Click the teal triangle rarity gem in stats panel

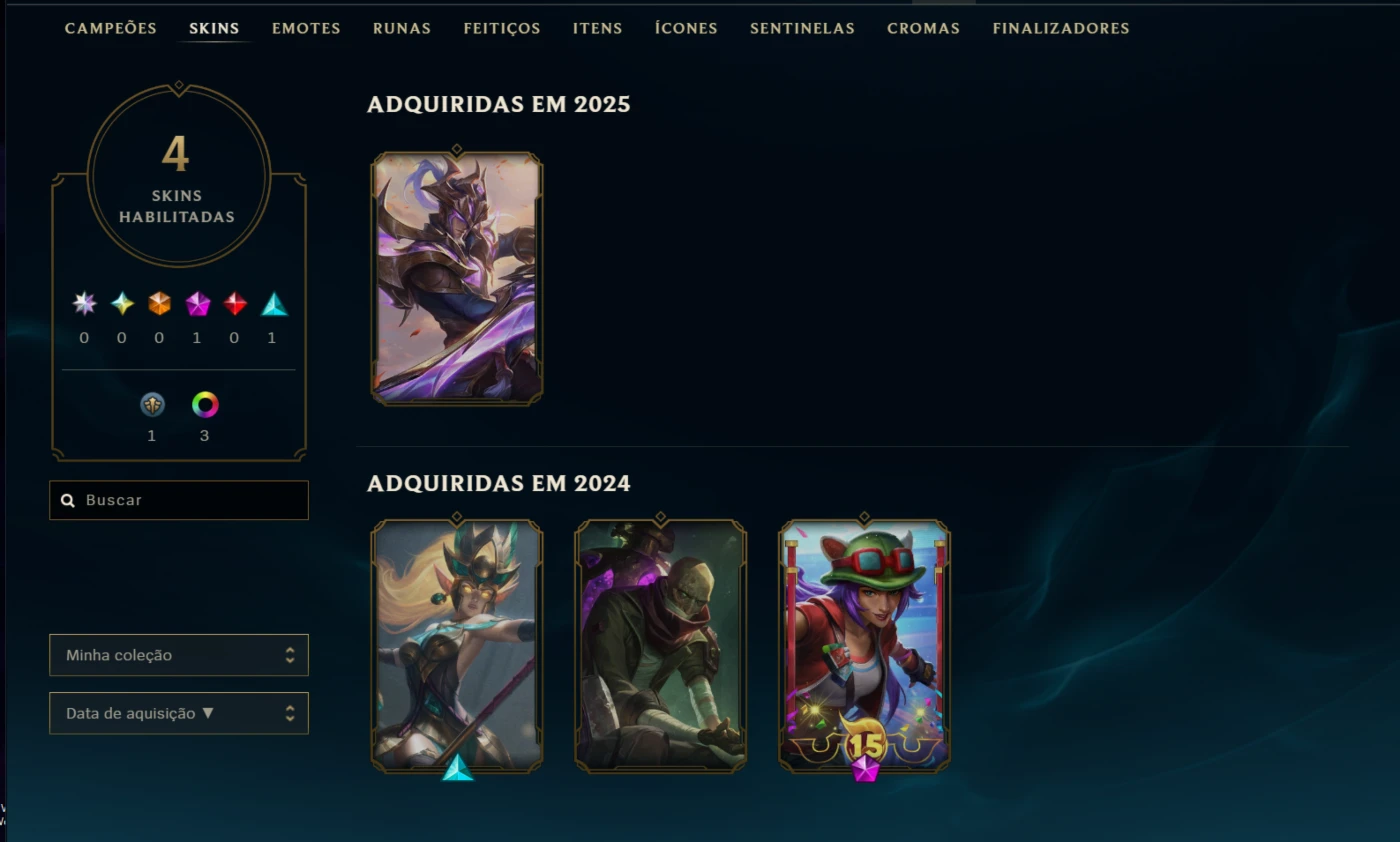point(273,304)
